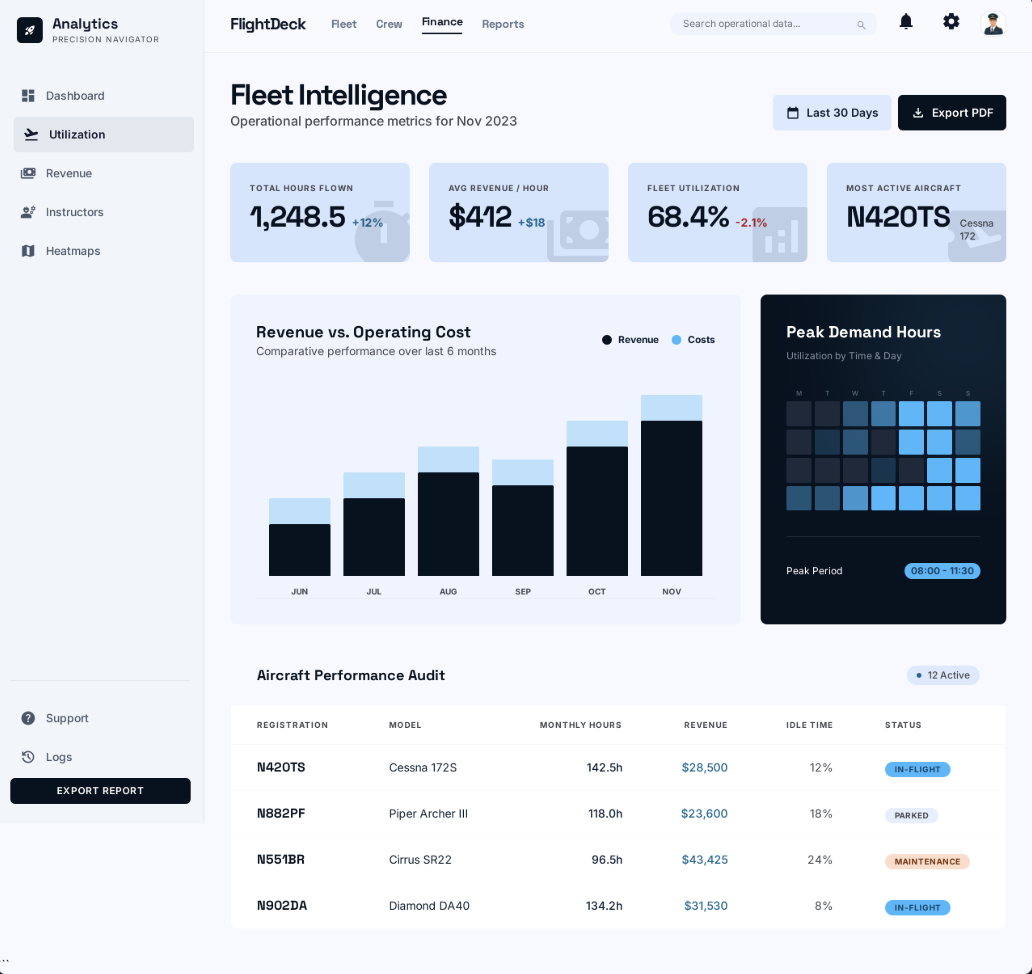Click the user profile avatar

pyautogui.click(x=993, y=22)
